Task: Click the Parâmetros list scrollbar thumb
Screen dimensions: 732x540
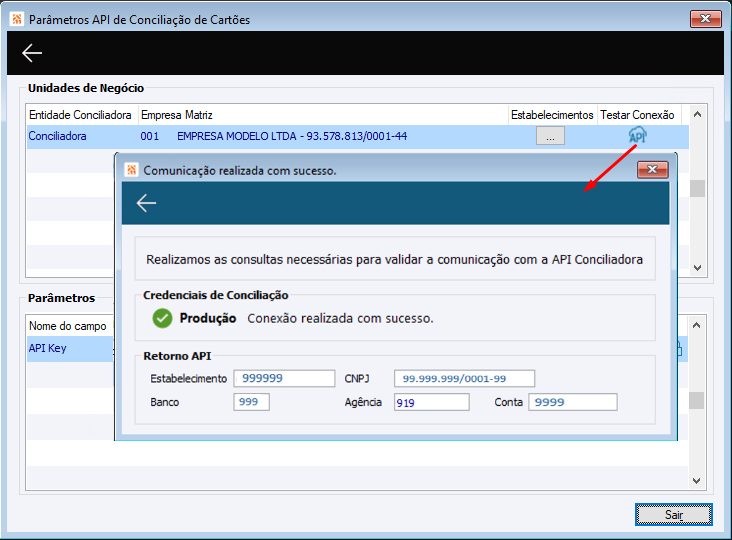Action: pos(697,400)
